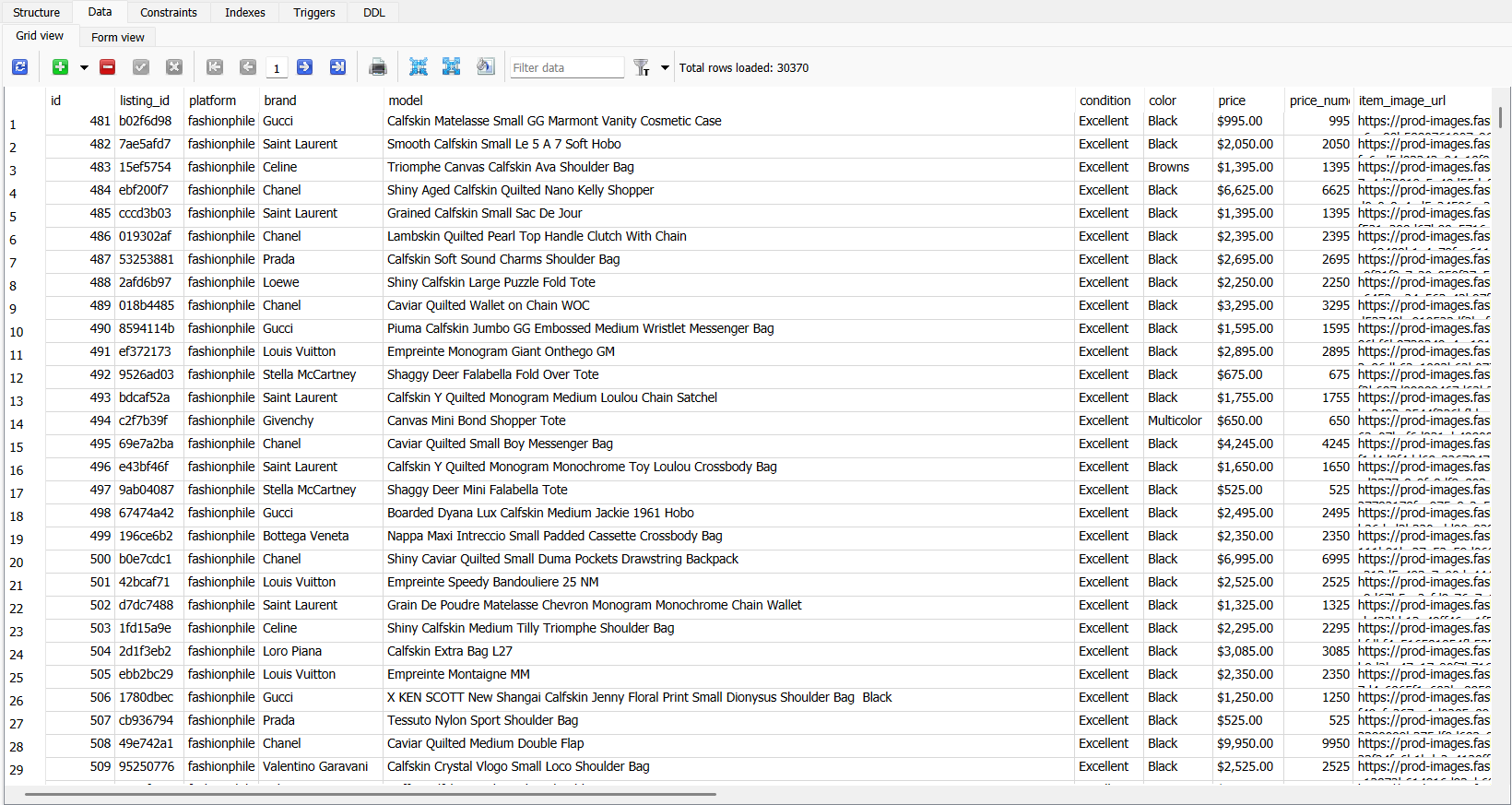Viewport: 1512px width, 805px height.
Task: Click the green insert row button
Action: tap(60, 67)
